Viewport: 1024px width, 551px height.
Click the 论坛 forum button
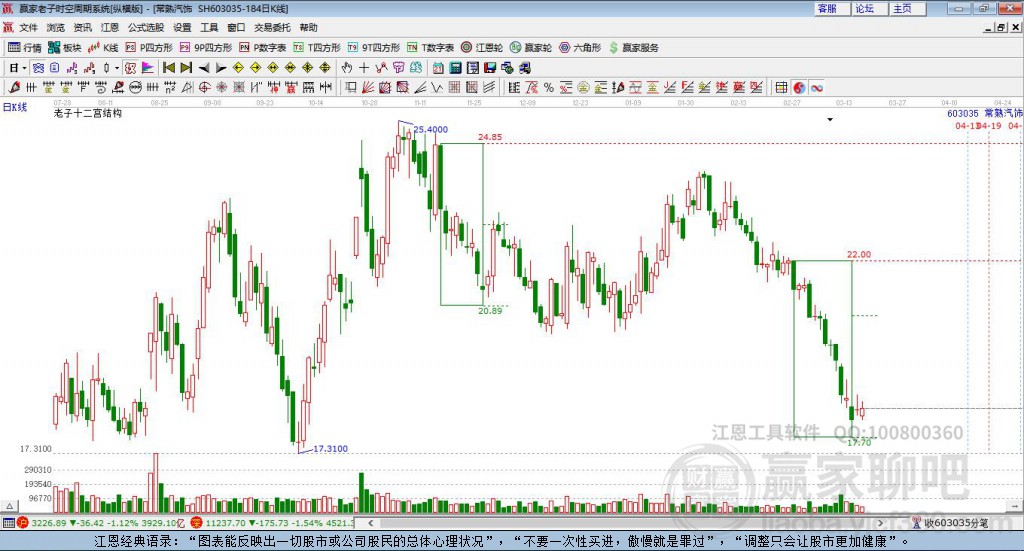coord(870,8)
